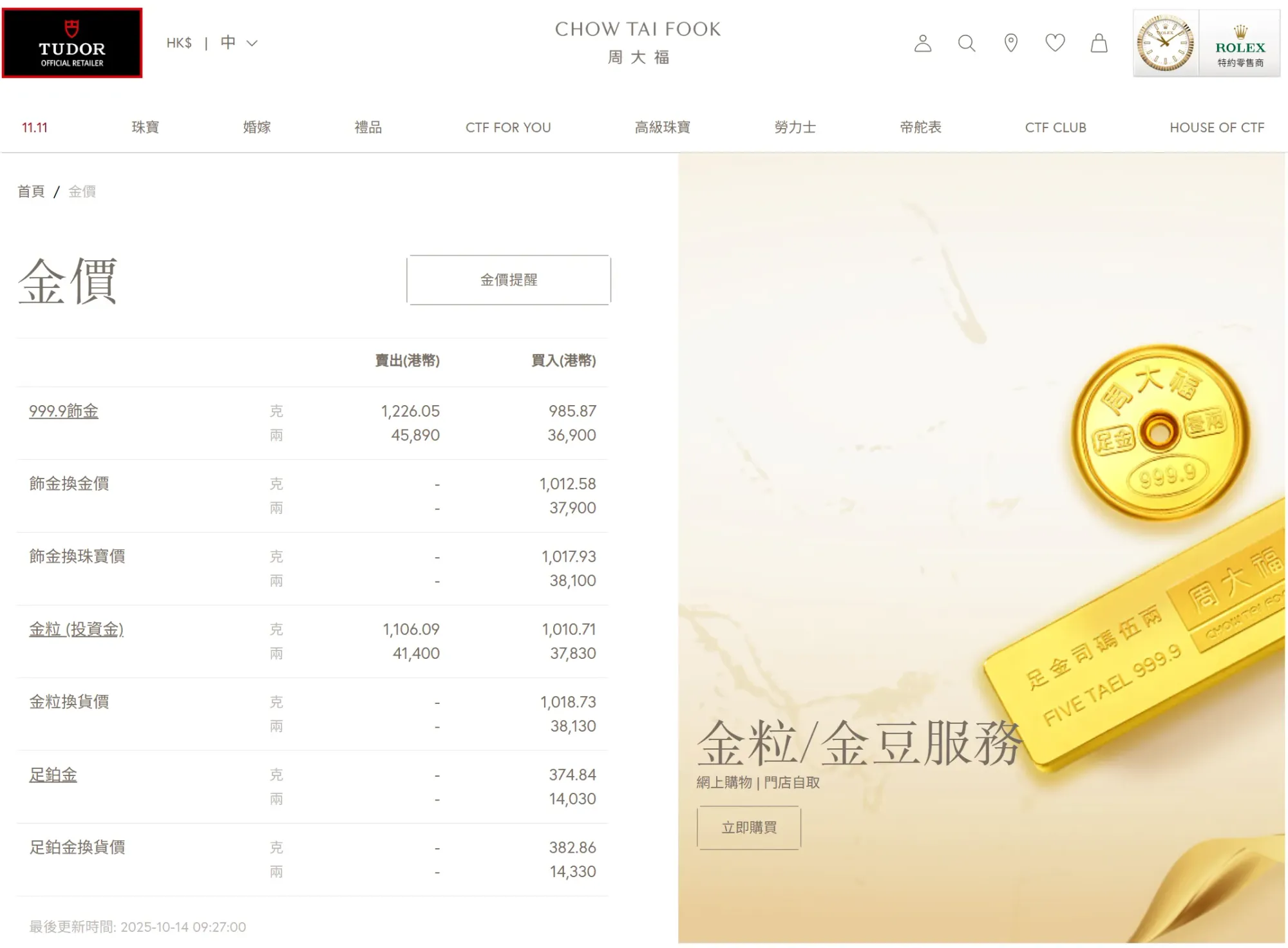Follow the 金粒 (投資金) link

click(x=76, y=629)
